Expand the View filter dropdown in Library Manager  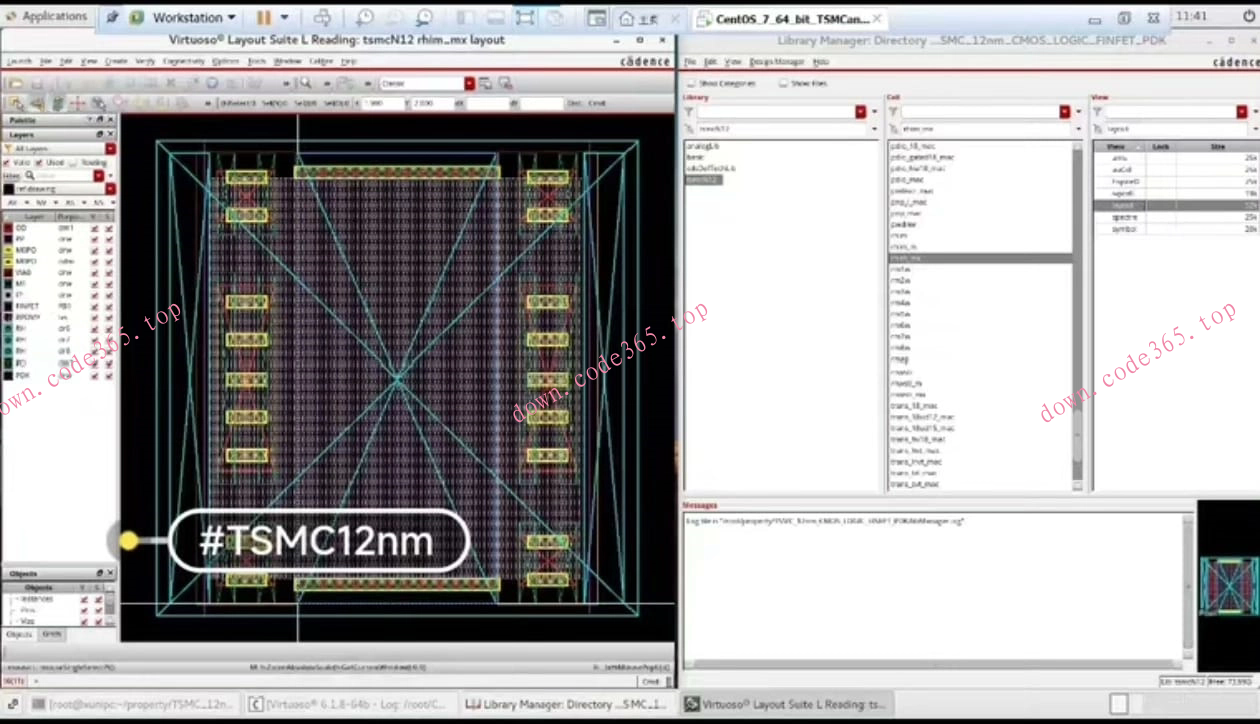click(x=1241, y=112)
